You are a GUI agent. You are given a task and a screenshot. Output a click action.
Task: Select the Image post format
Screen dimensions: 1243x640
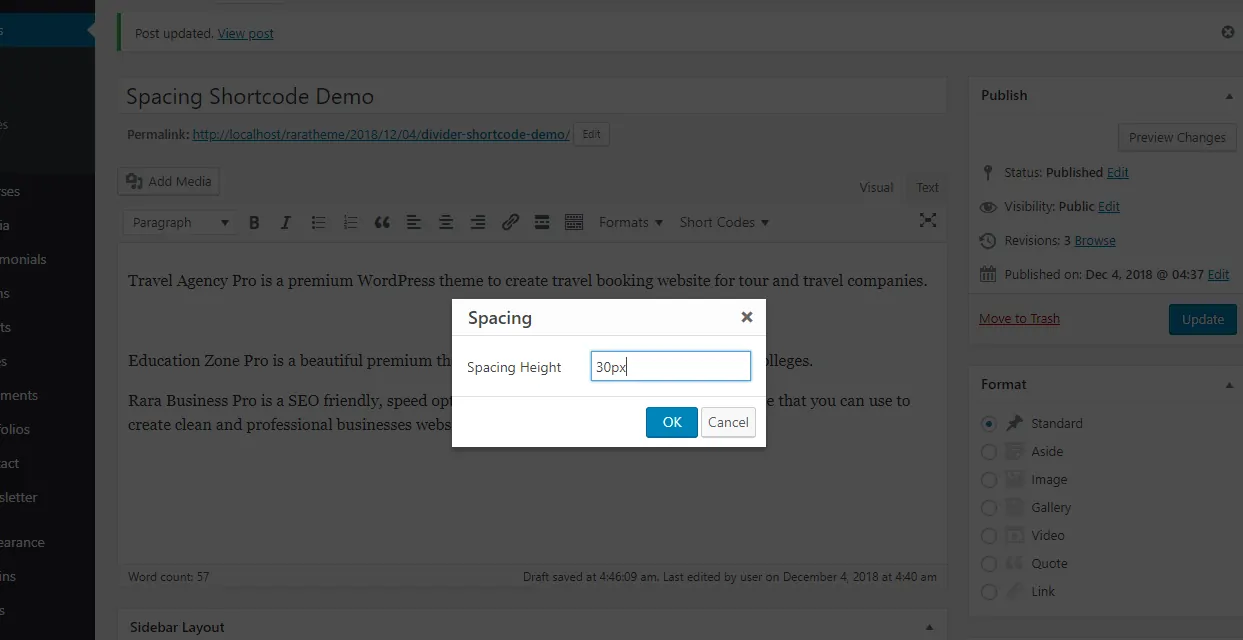[x=989, y=479]
